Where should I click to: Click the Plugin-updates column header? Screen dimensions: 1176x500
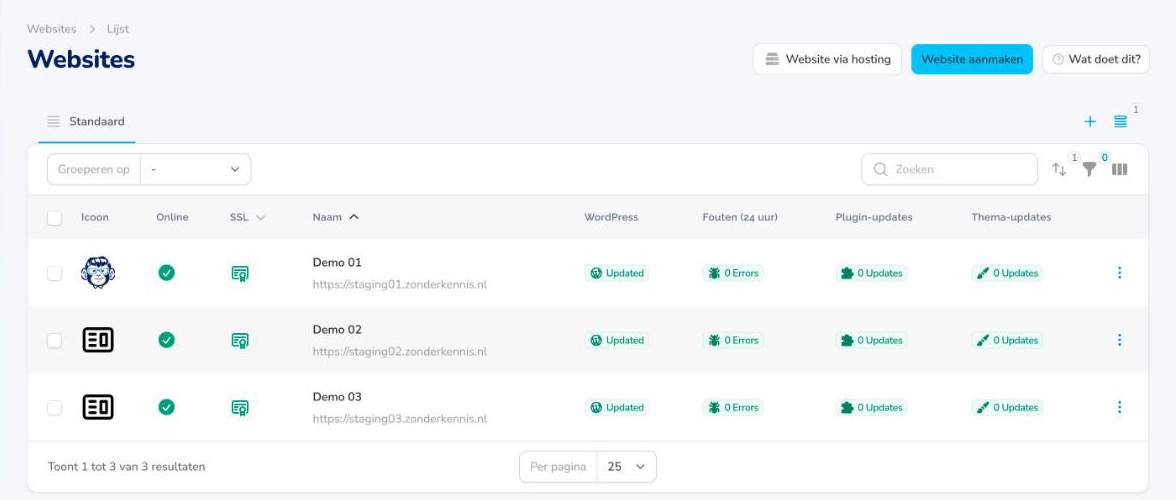click(x=874, y=217)
